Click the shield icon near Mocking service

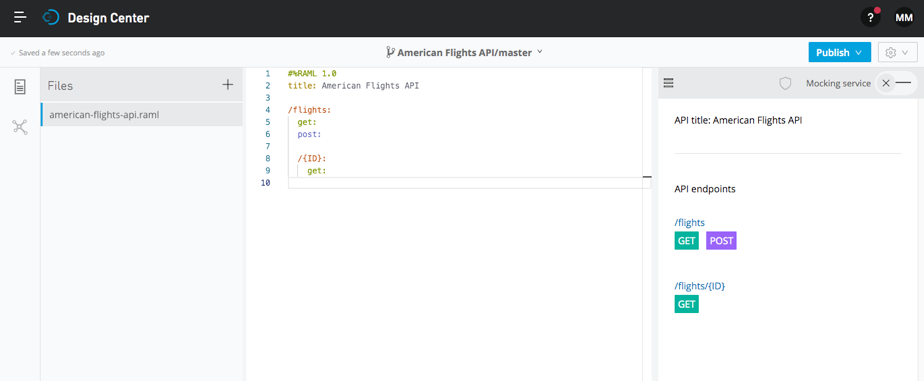click(x=785, y=84)
